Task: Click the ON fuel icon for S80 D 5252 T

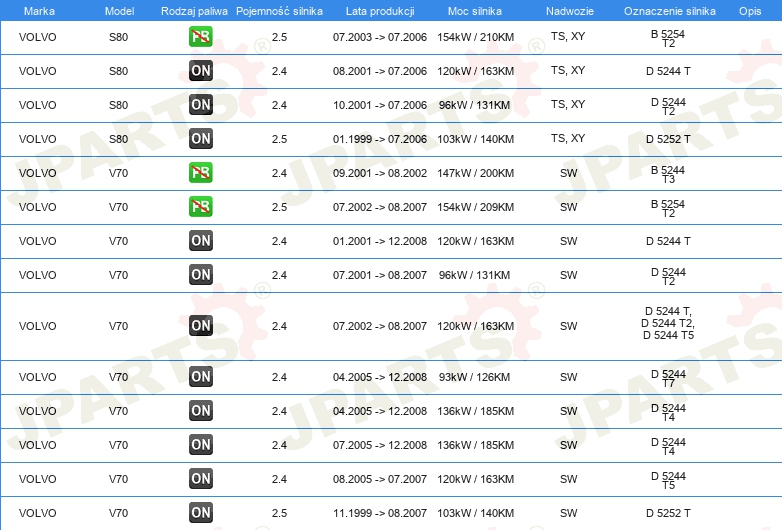Action: tap(201, 139)
